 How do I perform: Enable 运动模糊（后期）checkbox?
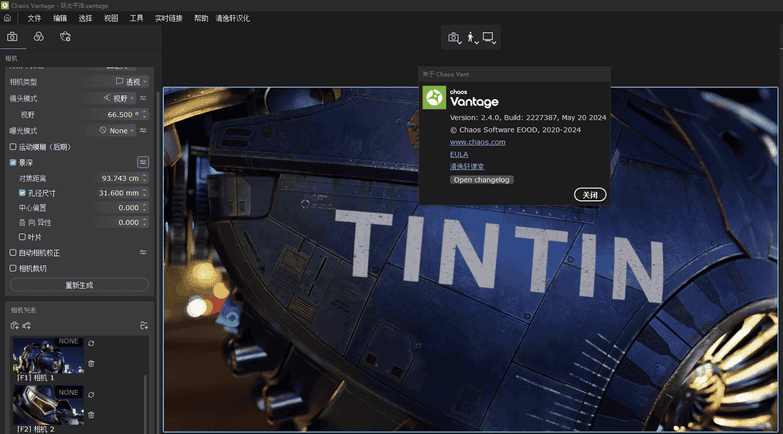pos(13,147)
